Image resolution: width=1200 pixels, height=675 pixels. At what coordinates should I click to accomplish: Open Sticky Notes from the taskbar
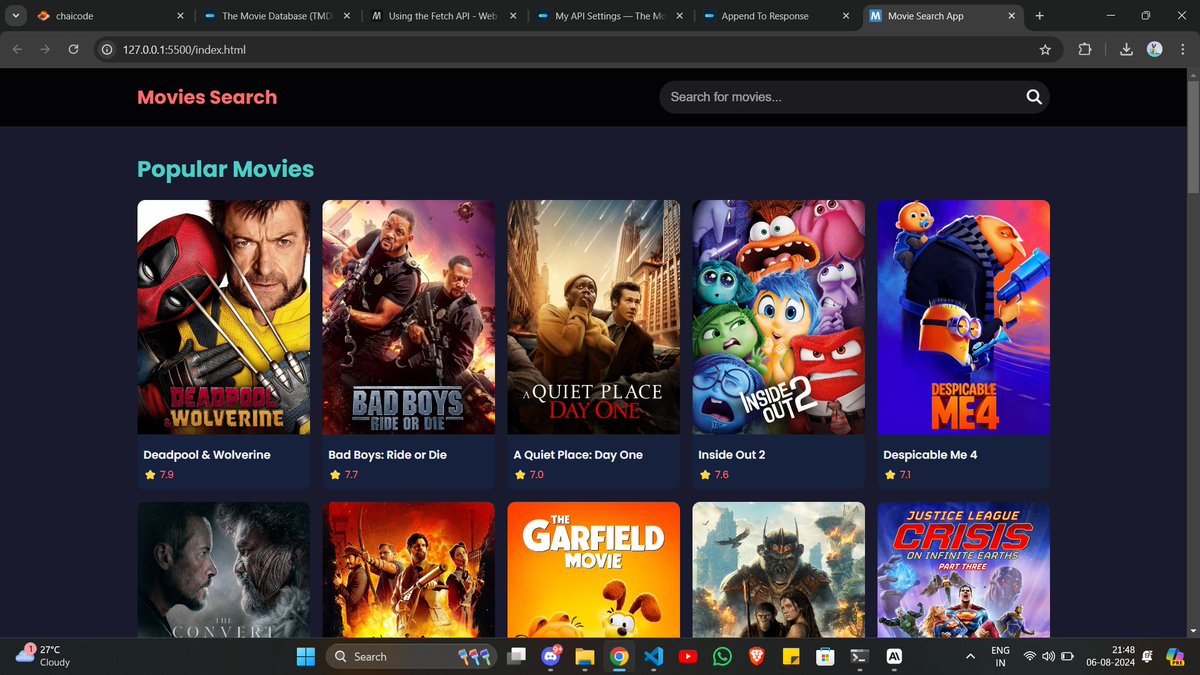pyautogui.click(x=789, y=656)
